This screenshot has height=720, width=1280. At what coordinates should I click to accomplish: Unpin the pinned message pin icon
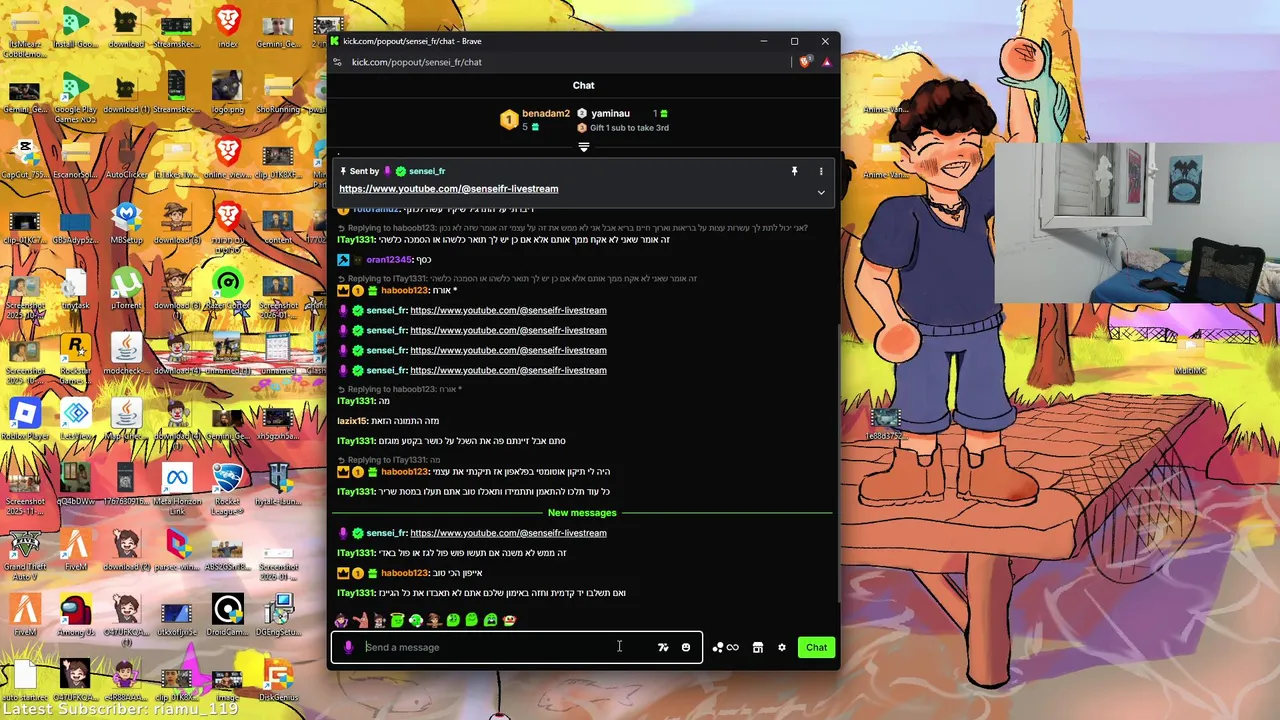coord(795,171)
